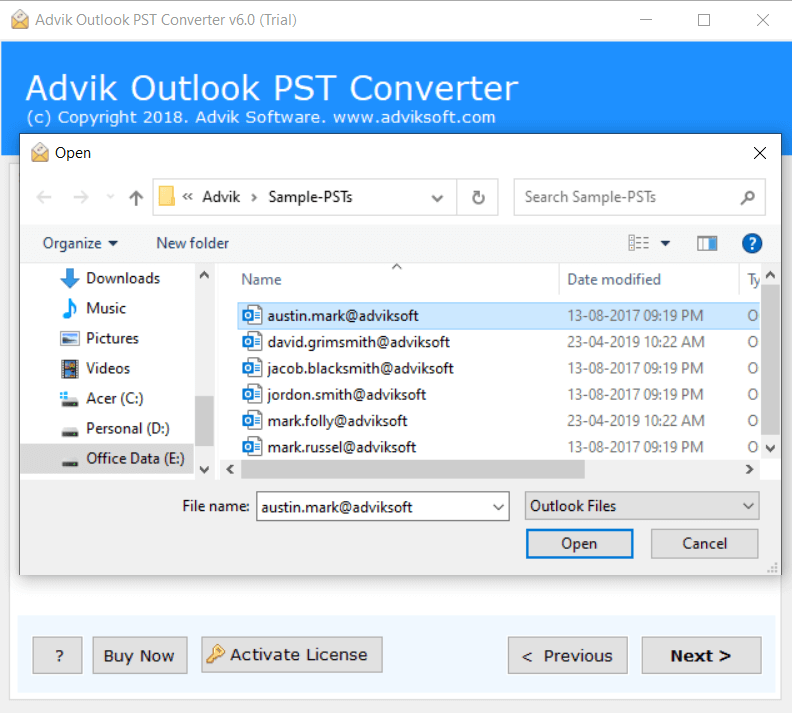
Task: Open recent locations dropdown arrow
Action: click(x=111, y=197)
